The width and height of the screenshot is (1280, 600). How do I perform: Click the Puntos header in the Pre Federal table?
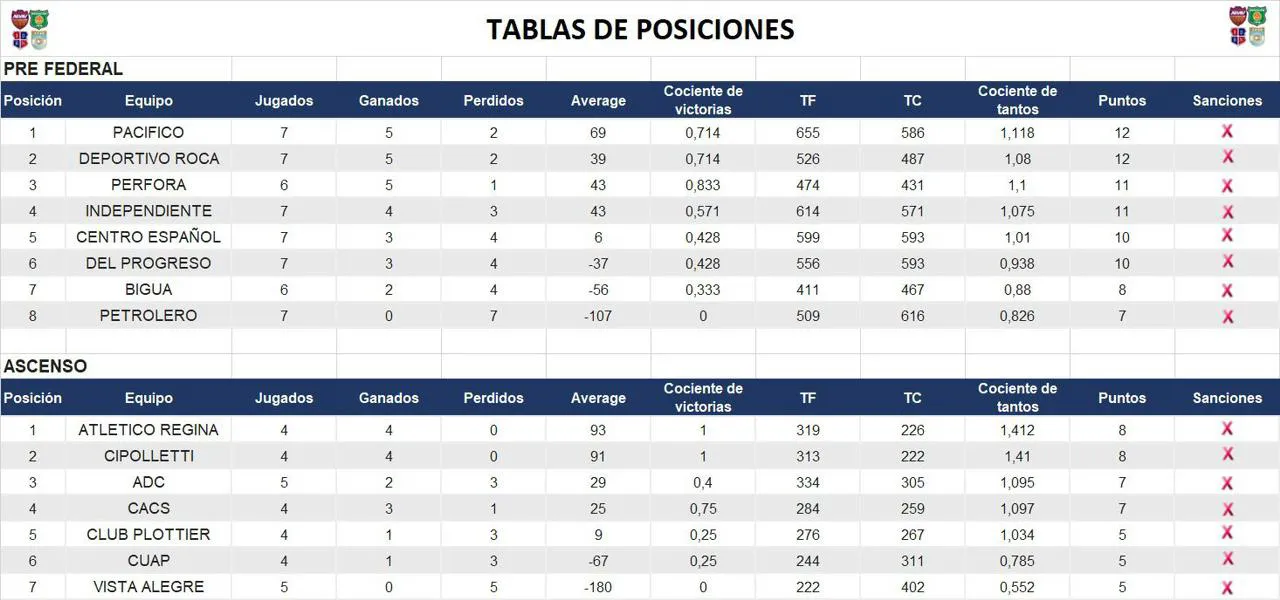coord(1122,100)
